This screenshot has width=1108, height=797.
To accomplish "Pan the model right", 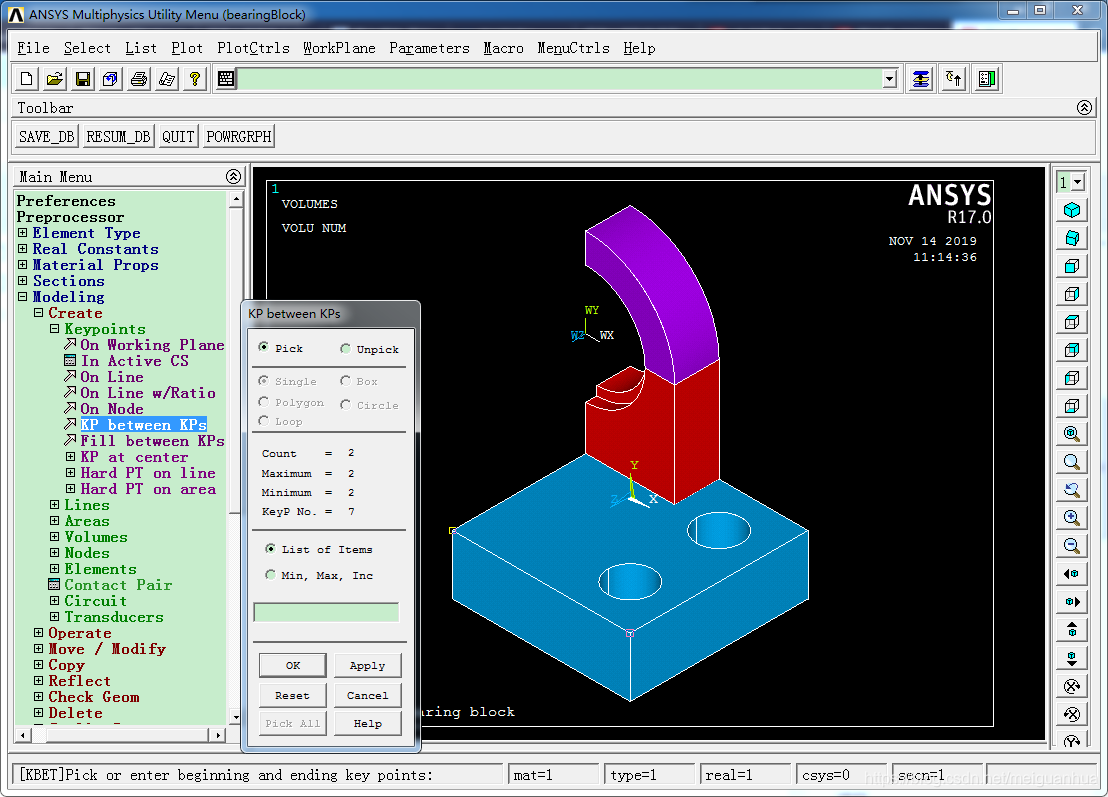I will click(x=1072, y=602).
